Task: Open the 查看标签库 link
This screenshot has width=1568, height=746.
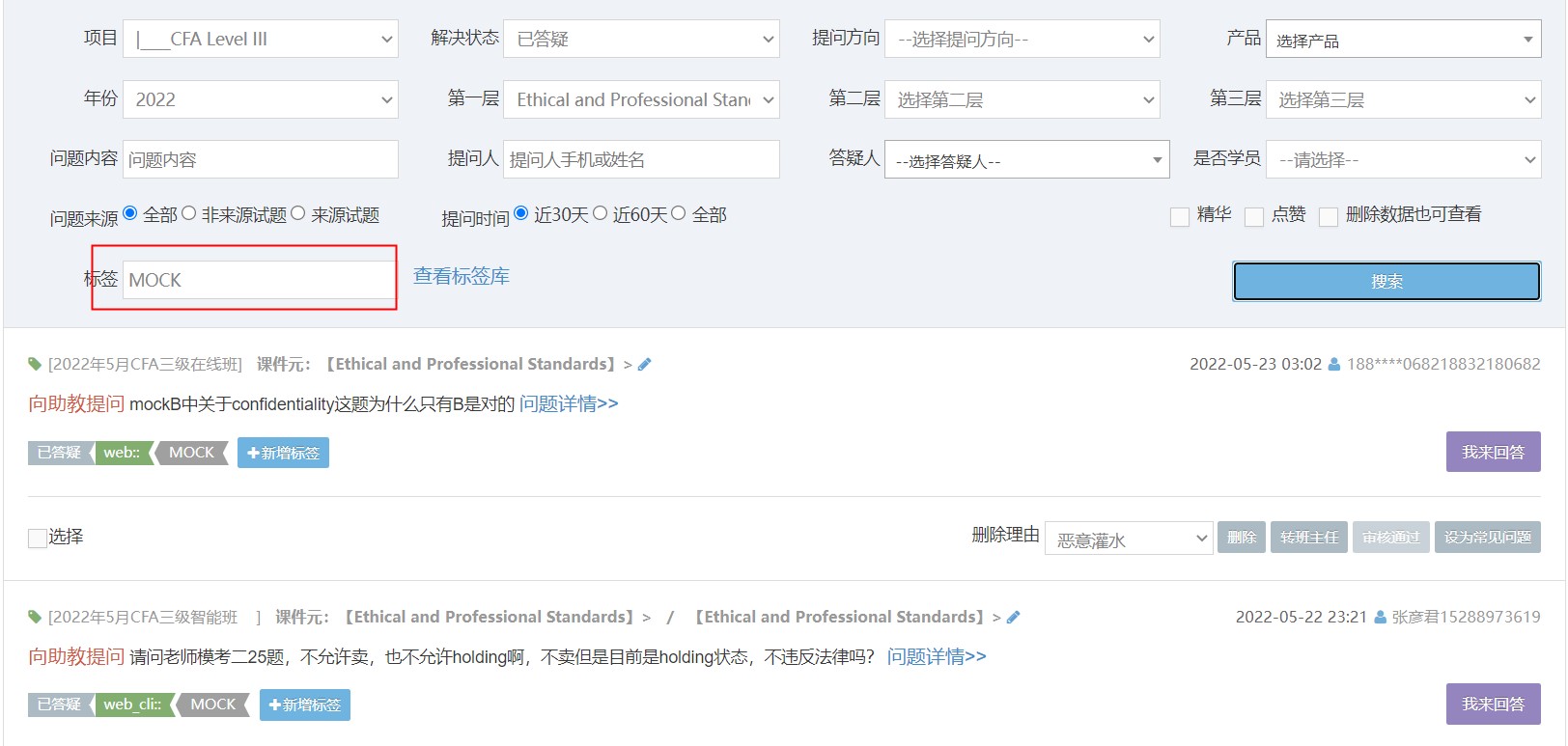Action: 461,277
